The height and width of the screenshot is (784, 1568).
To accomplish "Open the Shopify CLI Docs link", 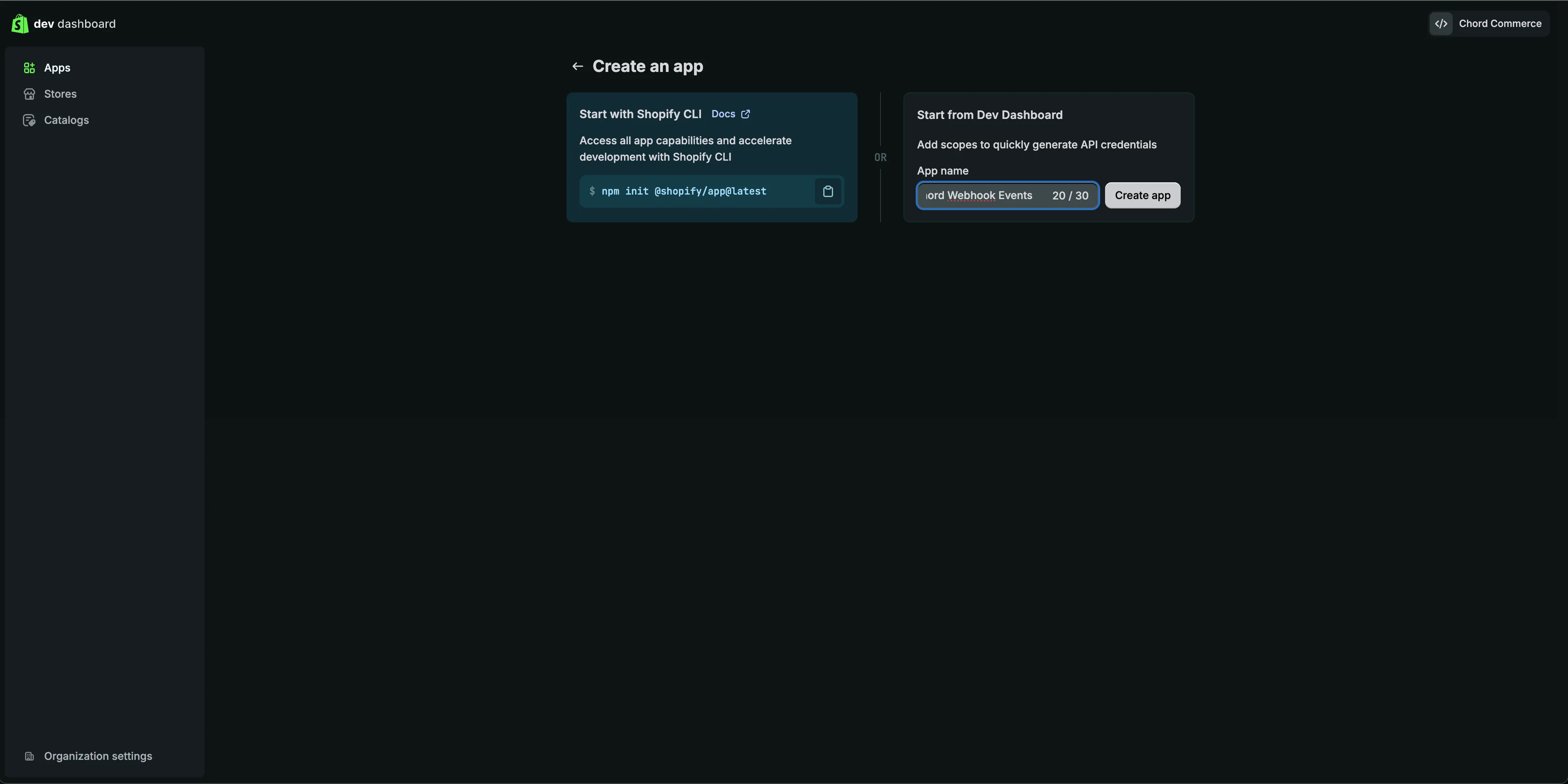I will (x=730, y=114).
